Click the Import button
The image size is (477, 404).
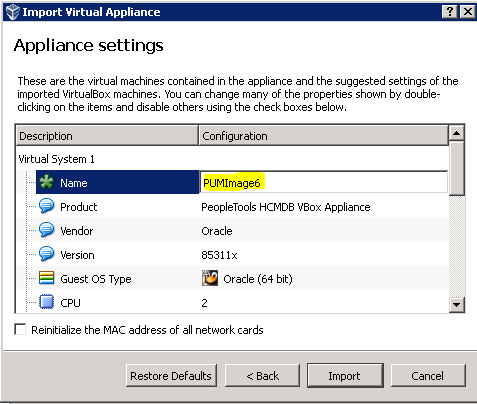point(345,376)
